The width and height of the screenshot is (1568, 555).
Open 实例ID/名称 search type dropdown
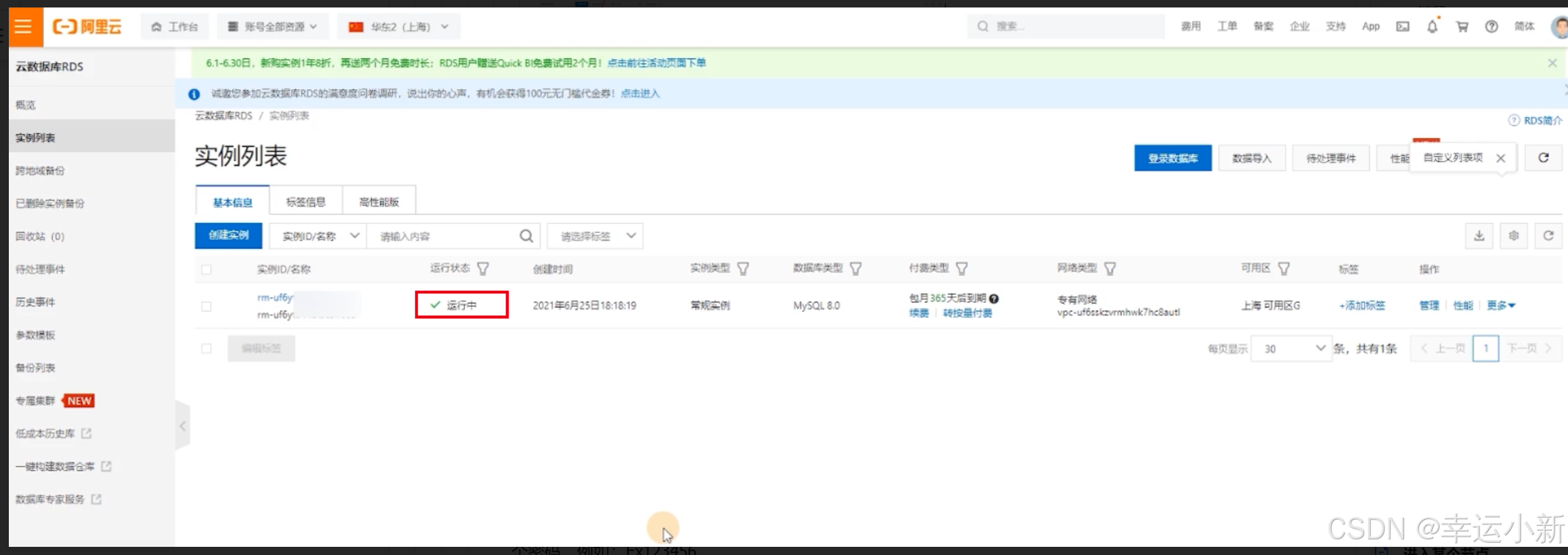point(318,236)
